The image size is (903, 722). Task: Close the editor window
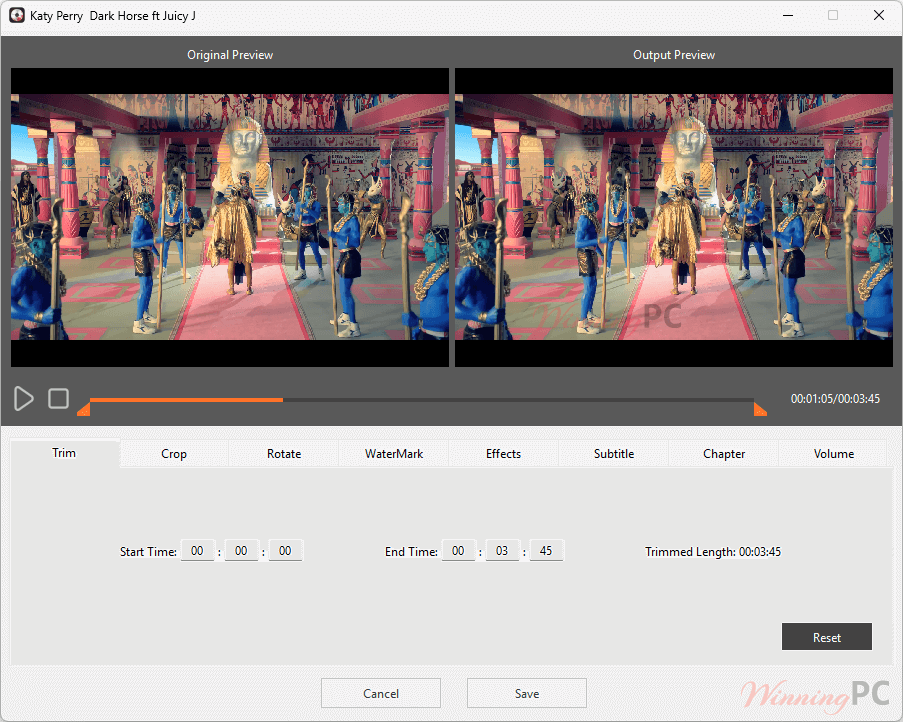click(x=879, y=16)
